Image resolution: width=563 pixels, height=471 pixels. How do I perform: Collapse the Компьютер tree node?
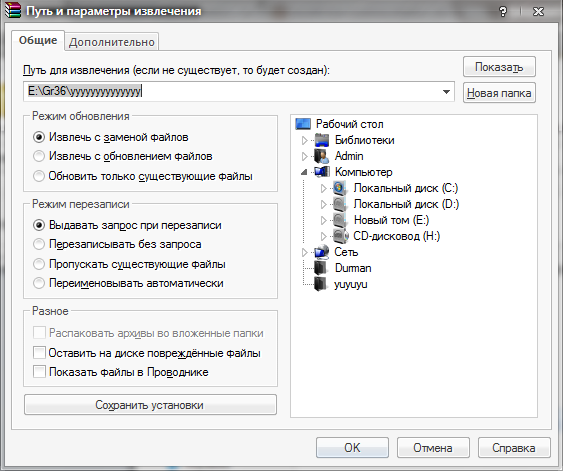(x=304, y=172)
